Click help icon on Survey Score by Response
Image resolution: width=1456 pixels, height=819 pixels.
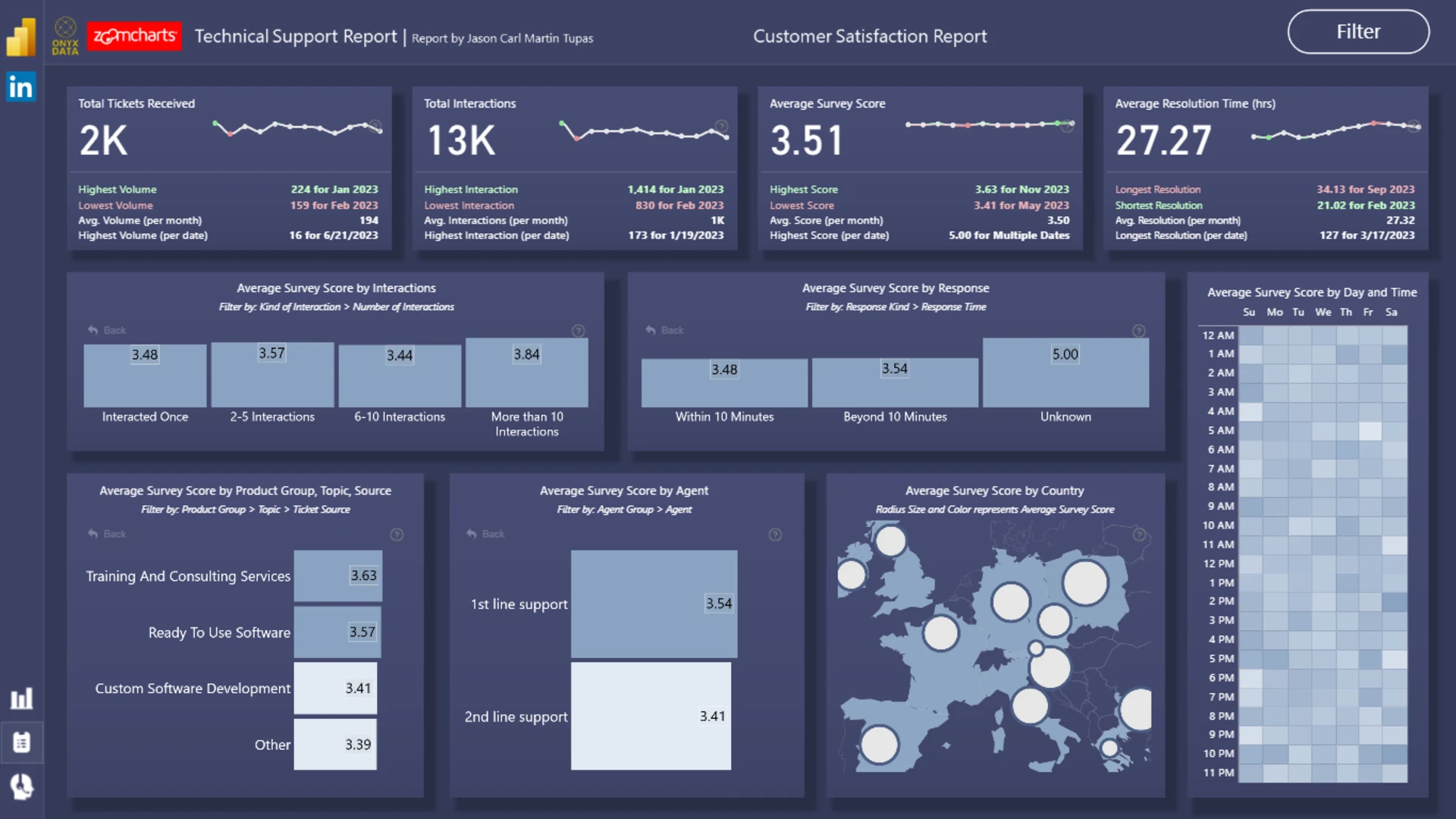pyautogui.click(x=1139, y=331)
